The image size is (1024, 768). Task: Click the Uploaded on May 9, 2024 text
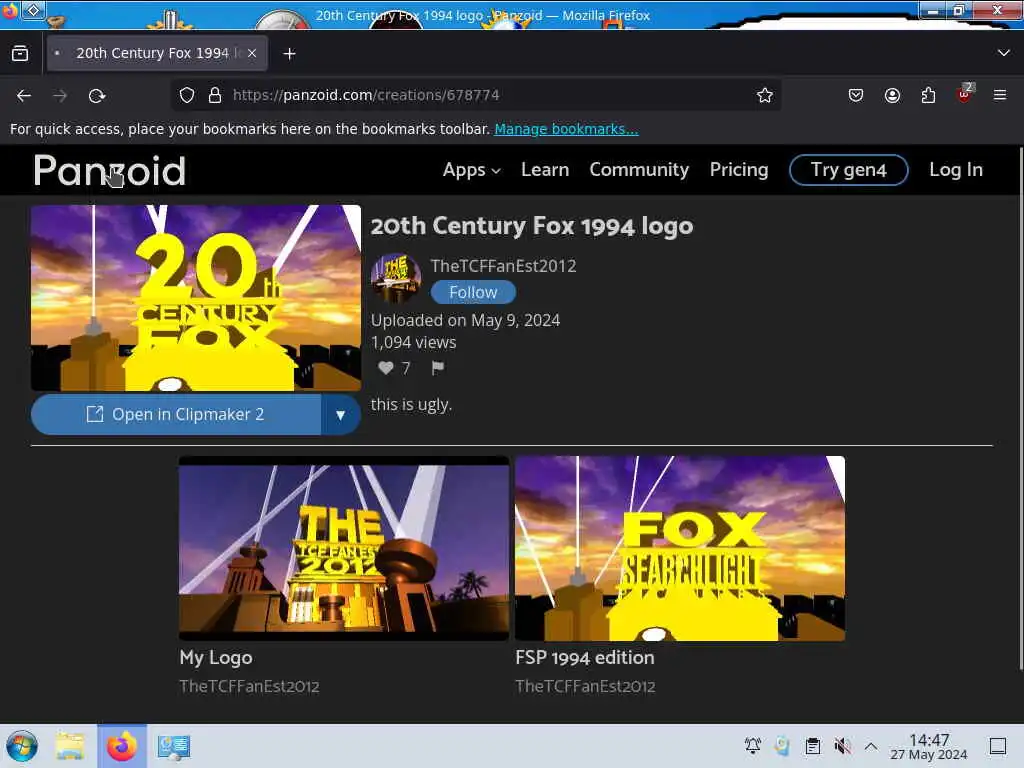(466, 321)
